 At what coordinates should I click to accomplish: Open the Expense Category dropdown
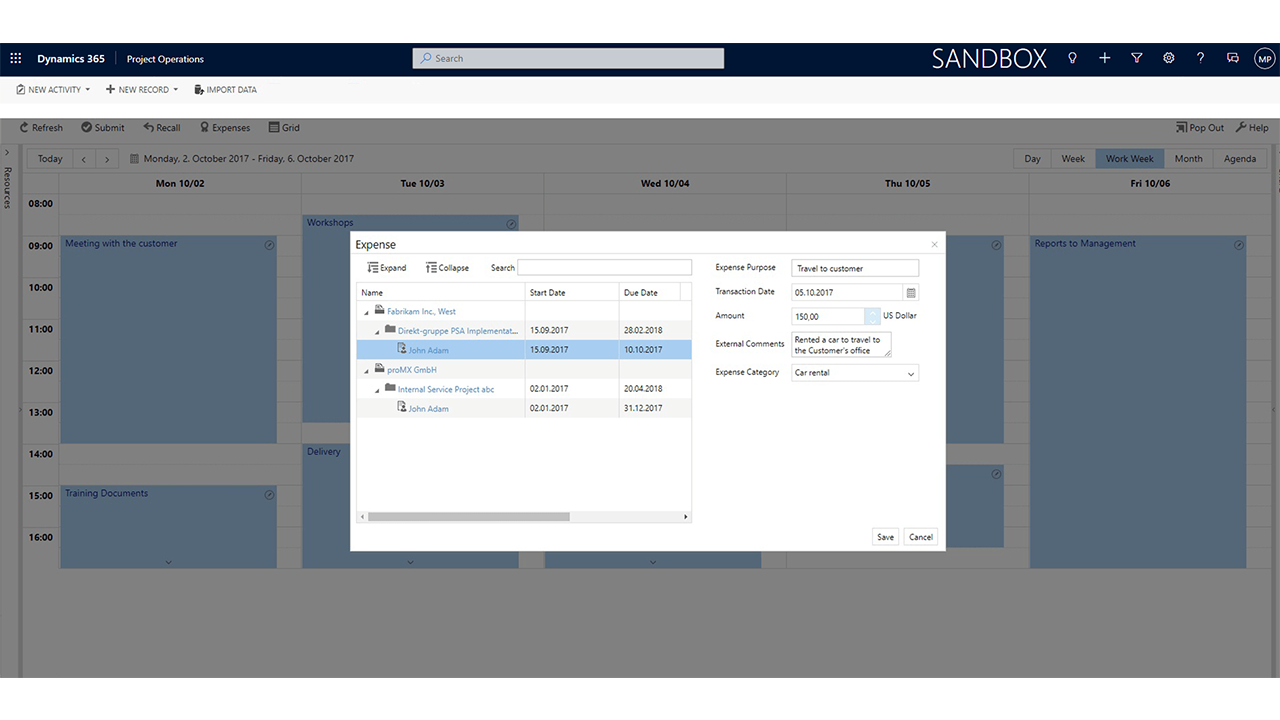(910, 373)
